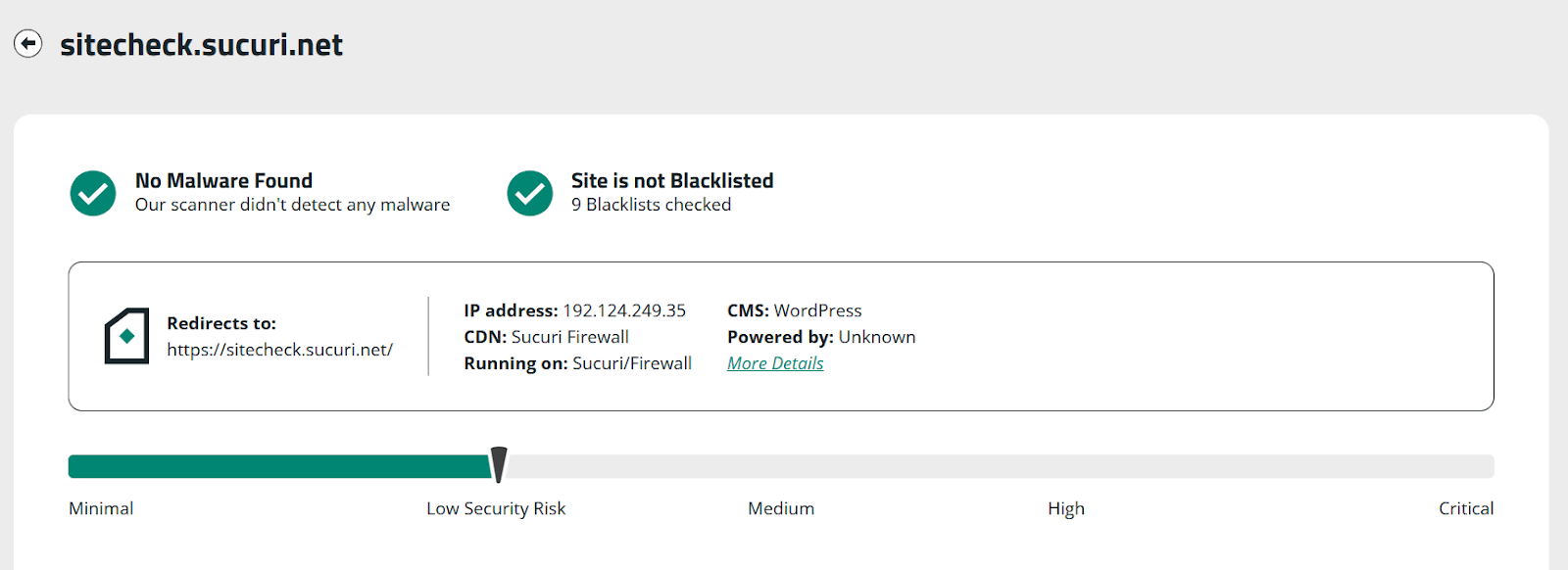The height and width of the screenshot is (570, 1568).
Task: Select the green check beside malware status
Action: [92, 193]
